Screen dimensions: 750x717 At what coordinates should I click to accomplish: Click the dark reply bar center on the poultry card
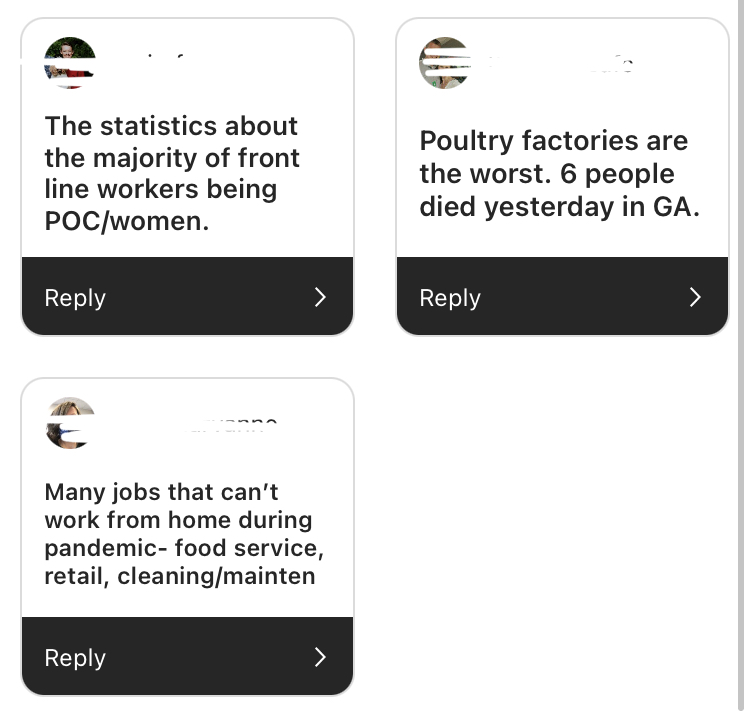pos(562,296)
